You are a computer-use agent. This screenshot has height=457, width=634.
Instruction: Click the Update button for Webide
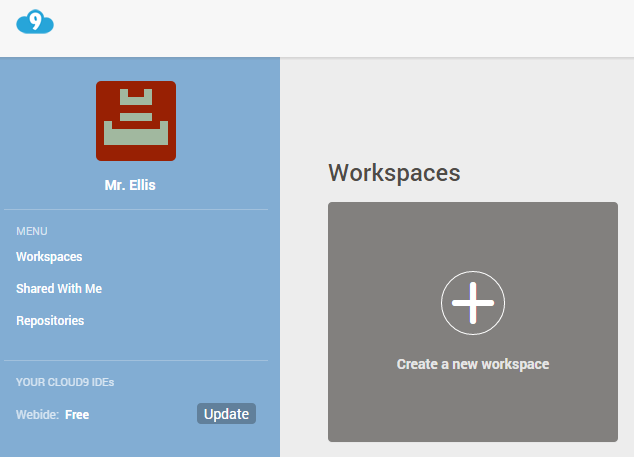226,414
